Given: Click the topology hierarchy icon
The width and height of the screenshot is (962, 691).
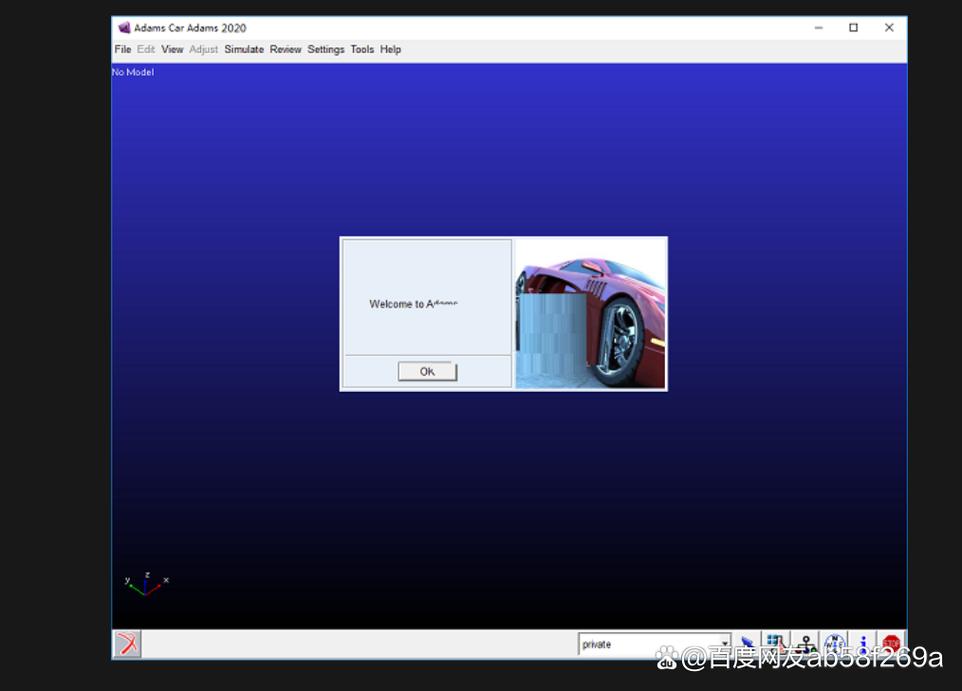Looking at the screenshot, I should (805, 644).
